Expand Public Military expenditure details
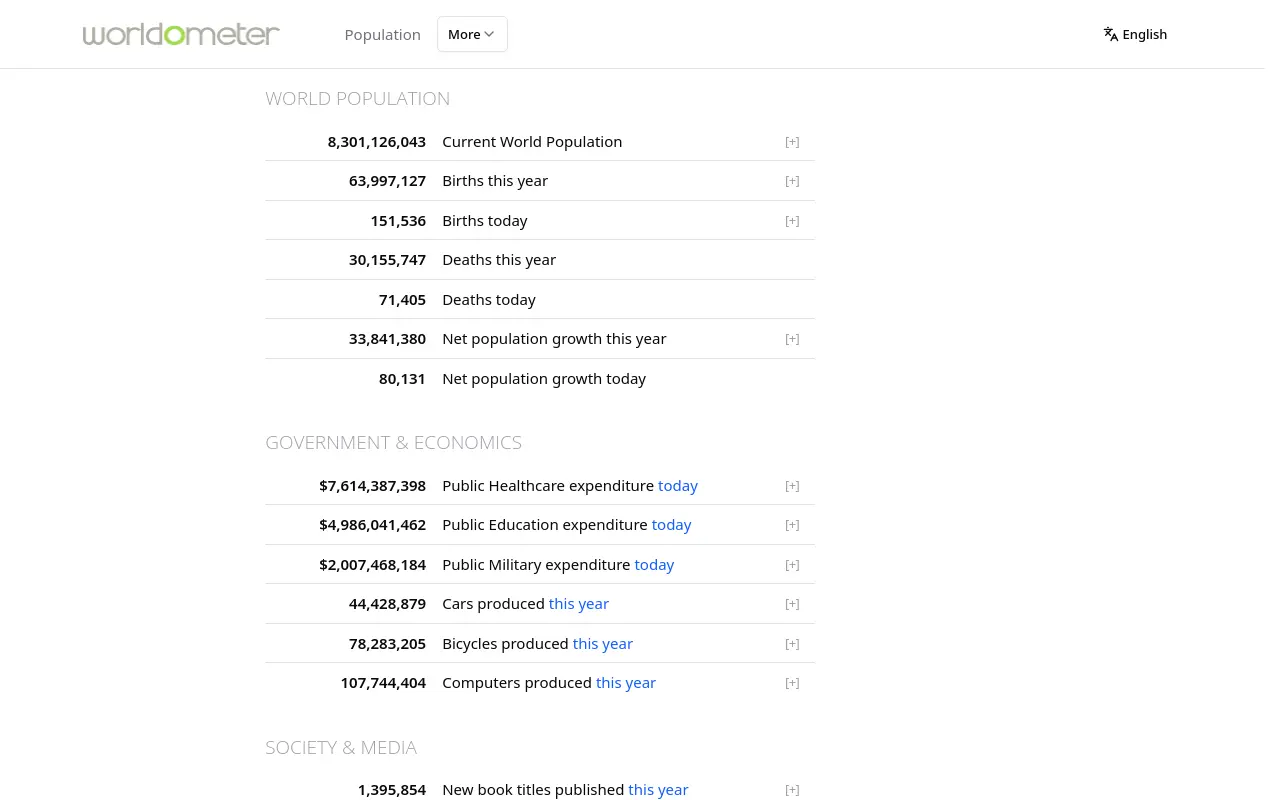This screenshot has height=800, width=1280. click(792, 565)
